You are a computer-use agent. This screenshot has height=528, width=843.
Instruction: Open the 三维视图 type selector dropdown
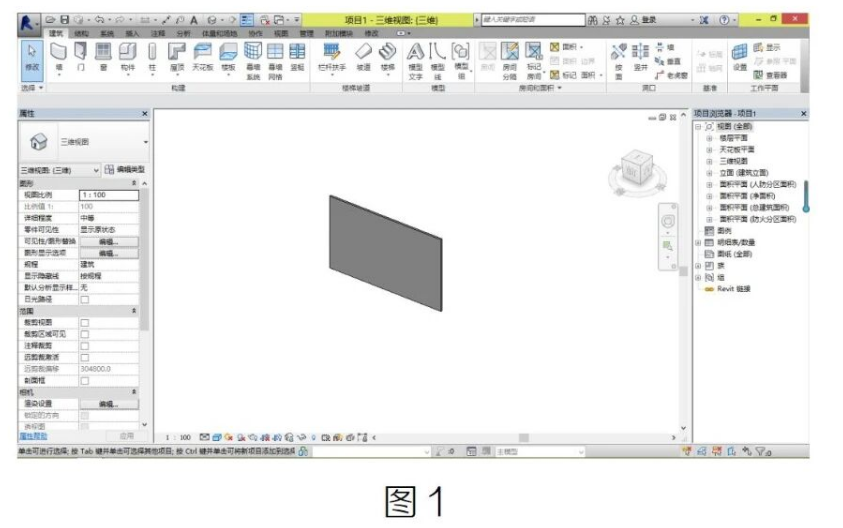point(146,142)
